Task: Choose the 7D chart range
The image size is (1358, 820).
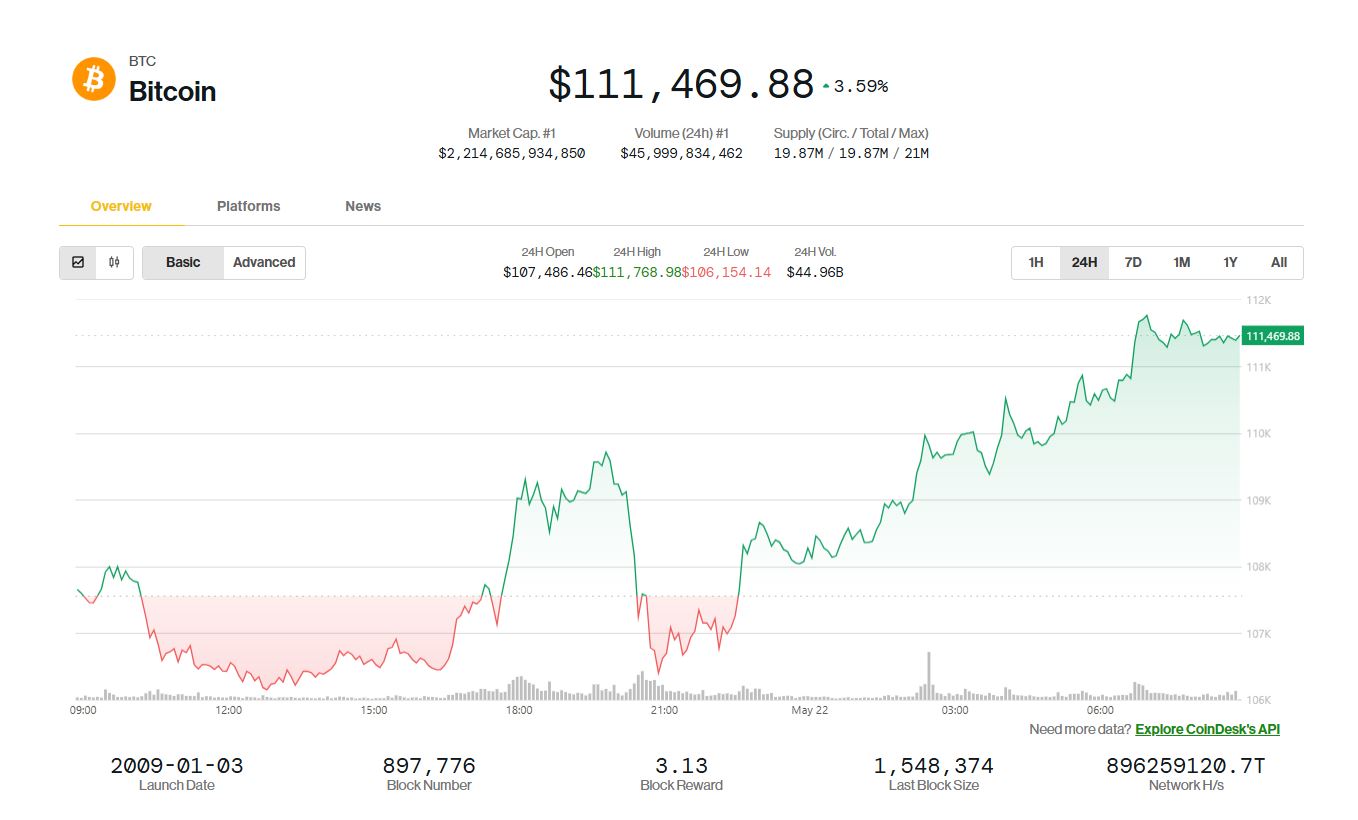Action: pos(1133,263)
